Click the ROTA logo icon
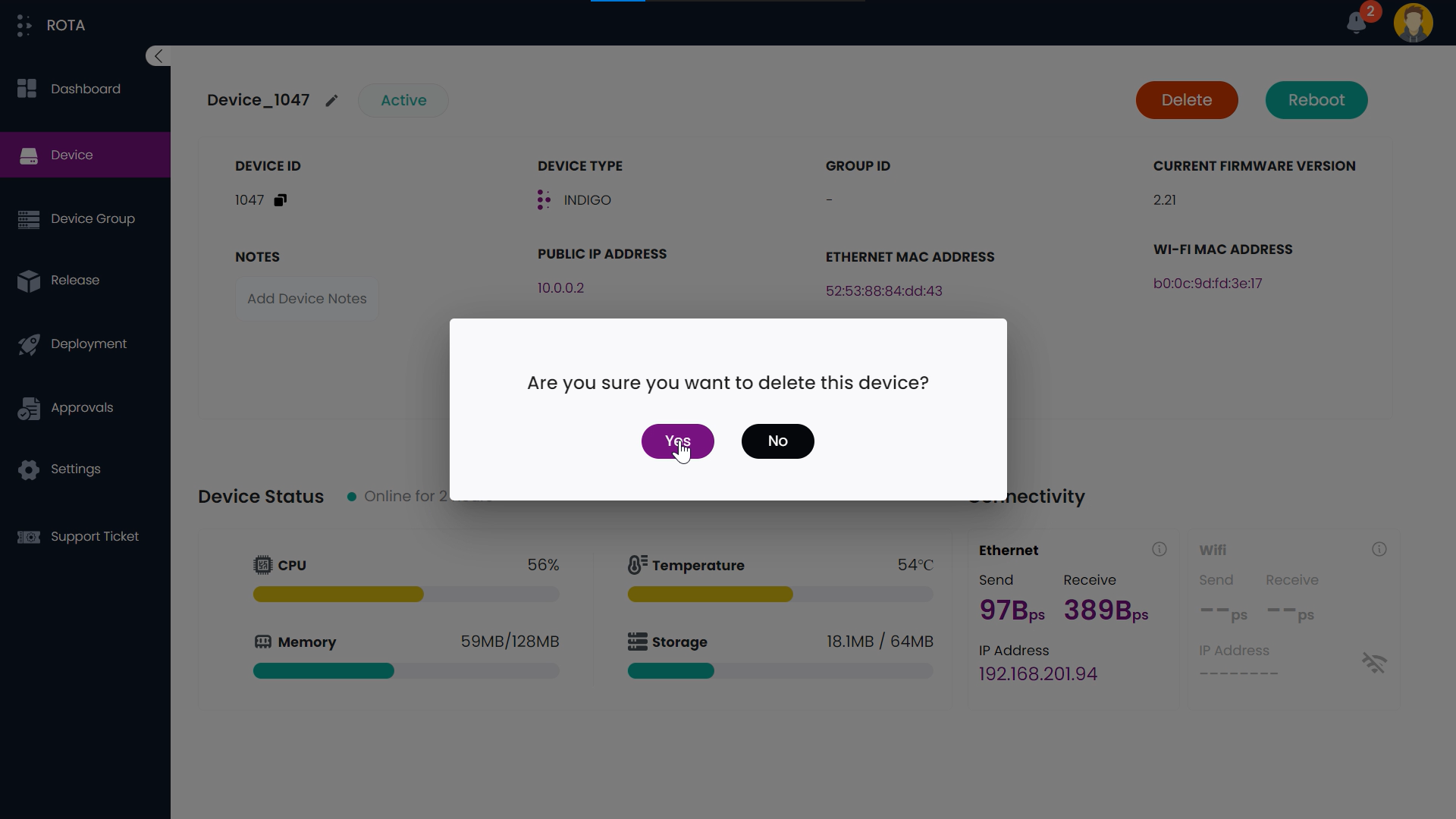This screenshot has height=819, width=1456. point(24,26)
